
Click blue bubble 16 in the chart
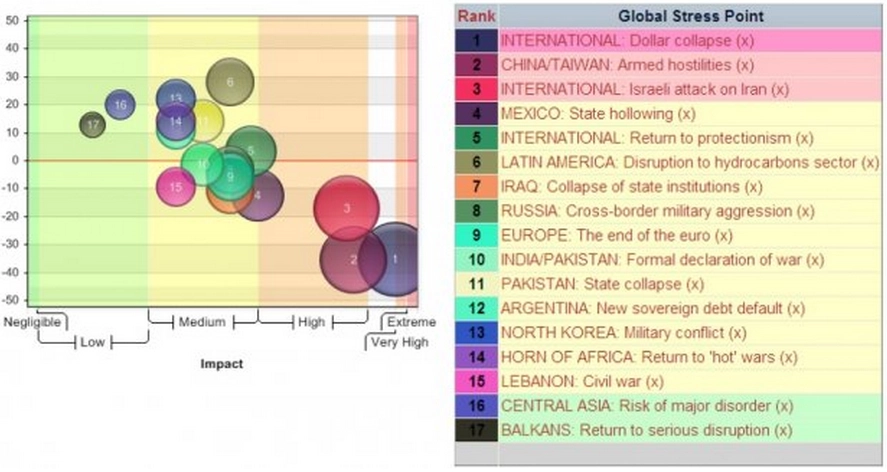120,105
